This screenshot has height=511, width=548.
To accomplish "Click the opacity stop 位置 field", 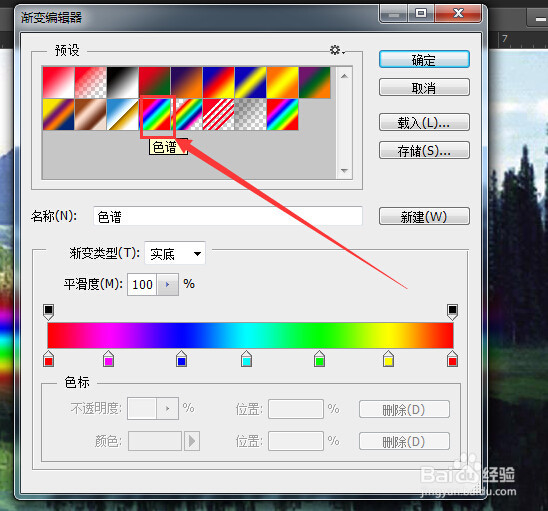I will pyautogui.click(x=296, y=409).
